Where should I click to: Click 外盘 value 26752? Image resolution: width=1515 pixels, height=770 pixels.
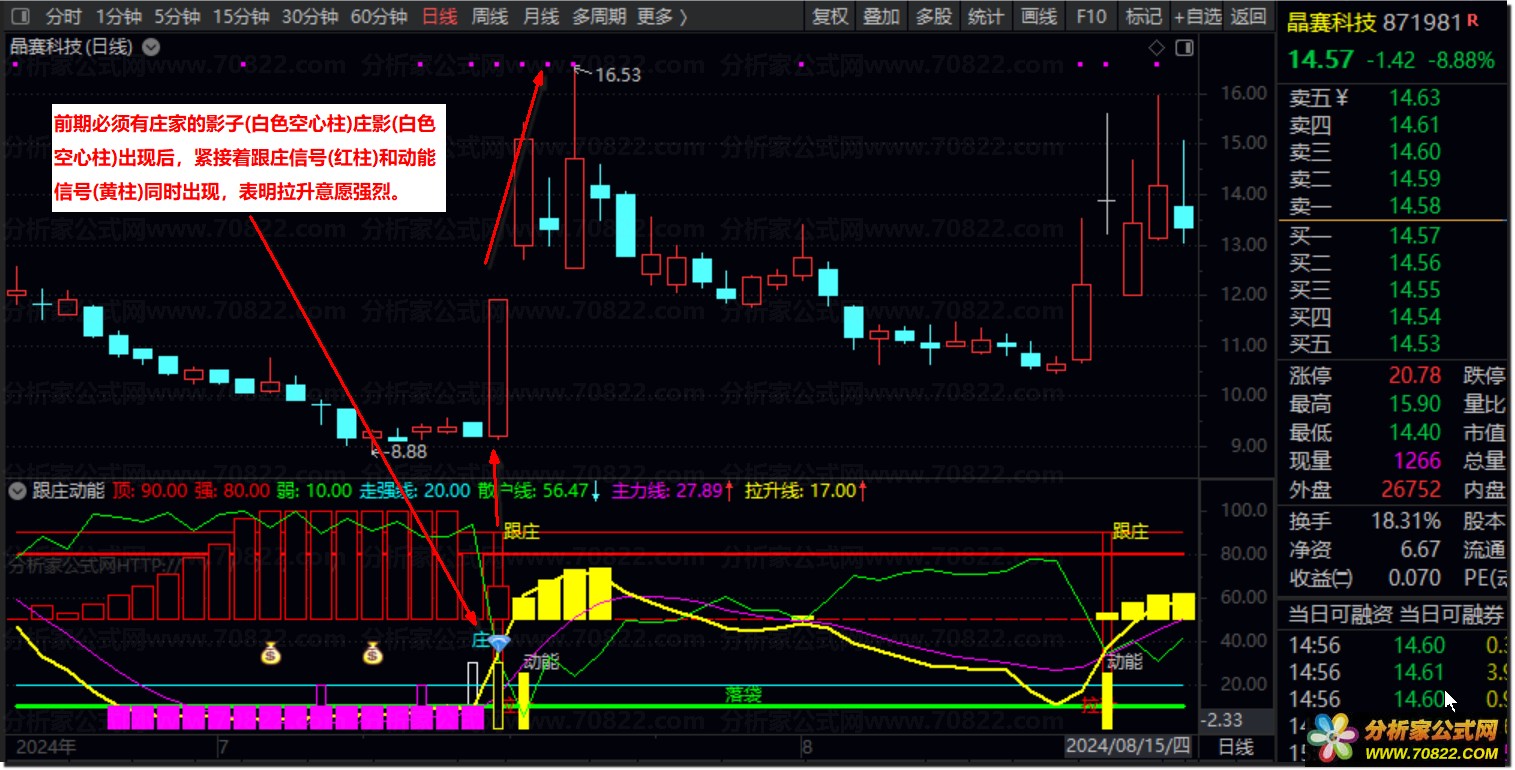click(1412, 490)
